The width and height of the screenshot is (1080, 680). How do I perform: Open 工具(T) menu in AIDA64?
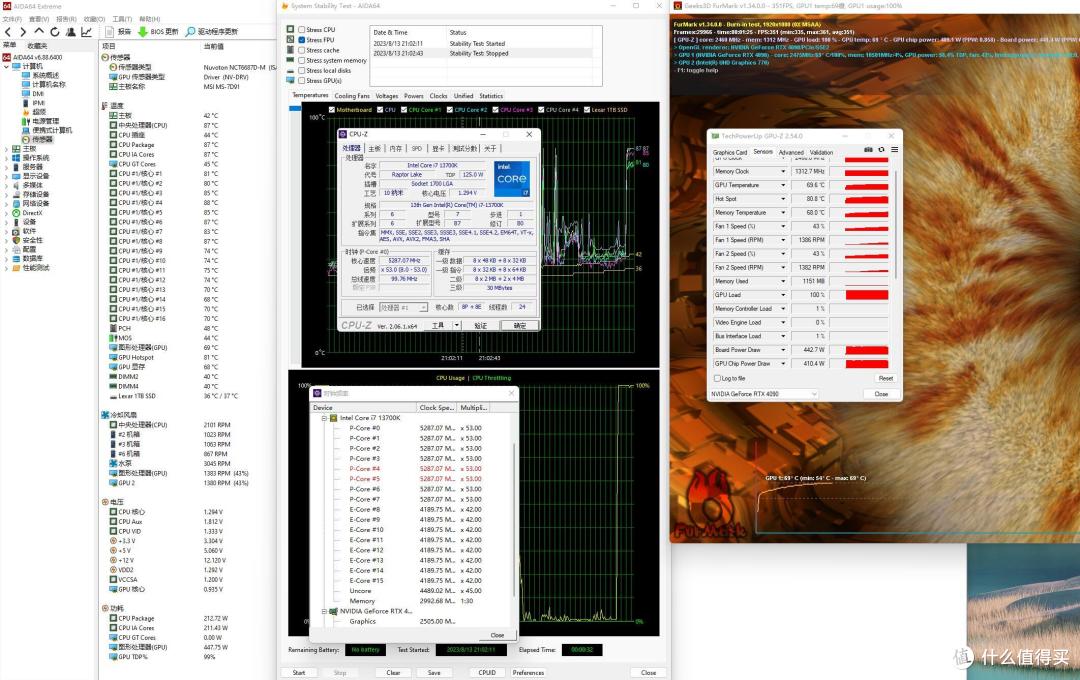pos(122,19)
